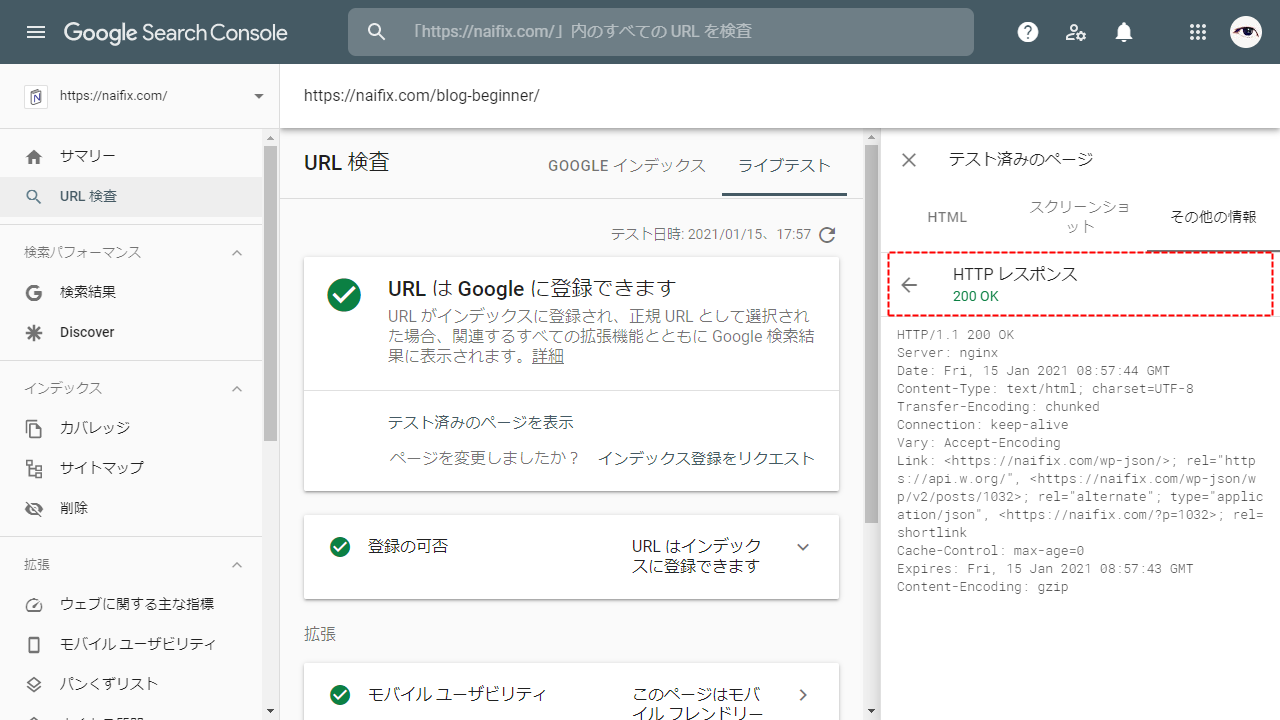
Task: Expand the 登録の可否 card chevron
Action: (x=803, y=547)
